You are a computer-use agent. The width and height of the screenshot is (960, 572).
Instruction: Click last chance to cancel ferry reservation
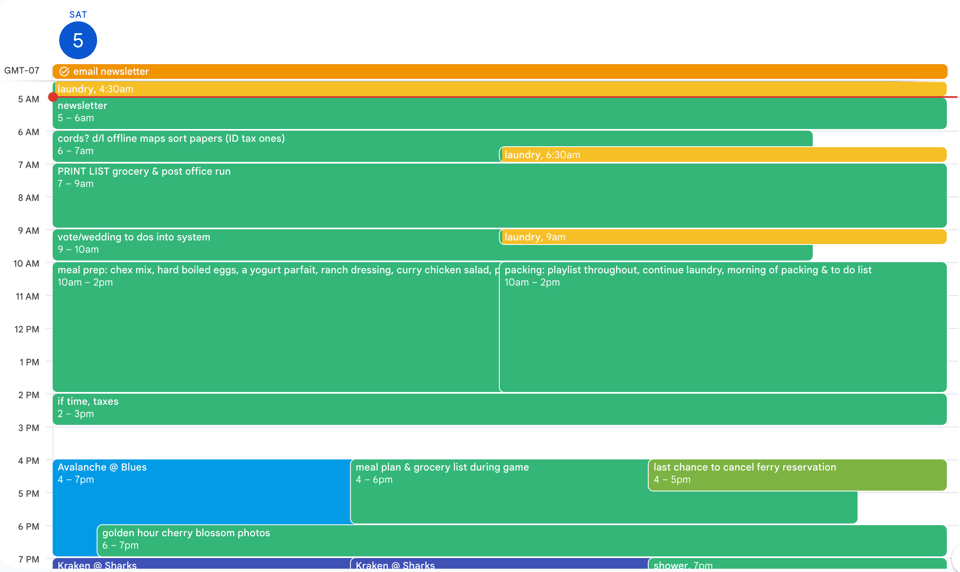click(x=797, y=474)
